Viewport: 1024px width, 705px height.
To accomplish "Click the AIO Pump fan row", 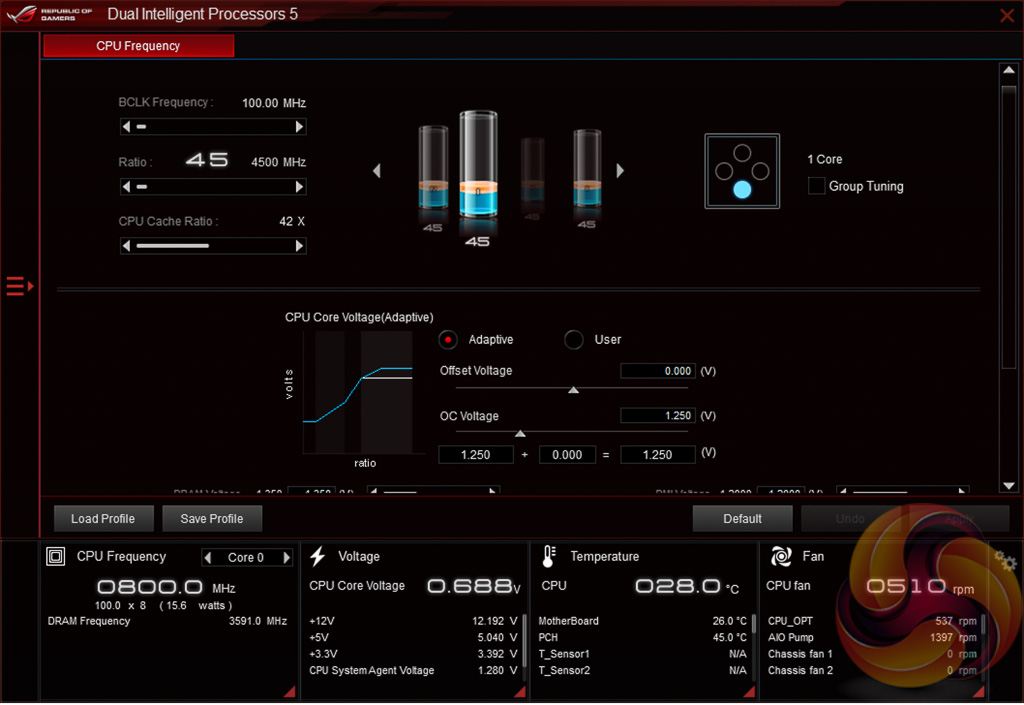I will click(x=872, y=638).
